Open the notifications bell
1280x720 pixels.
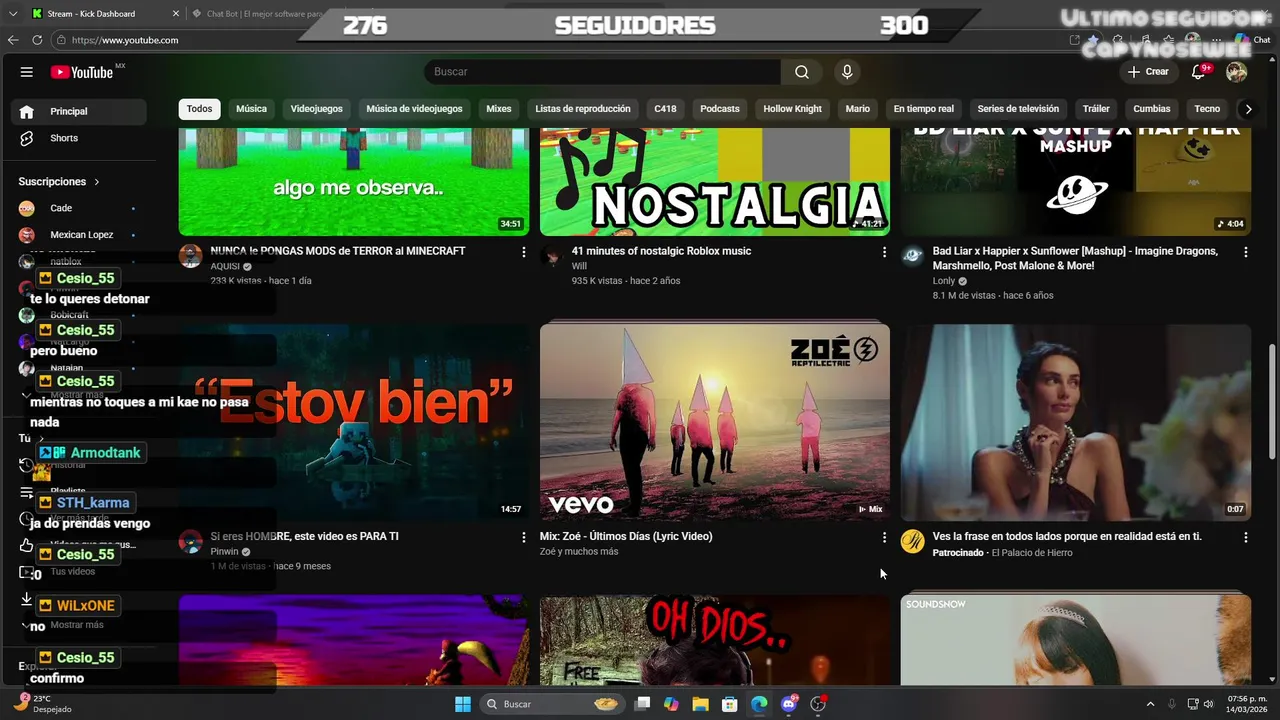click(x=1199, y=72)
